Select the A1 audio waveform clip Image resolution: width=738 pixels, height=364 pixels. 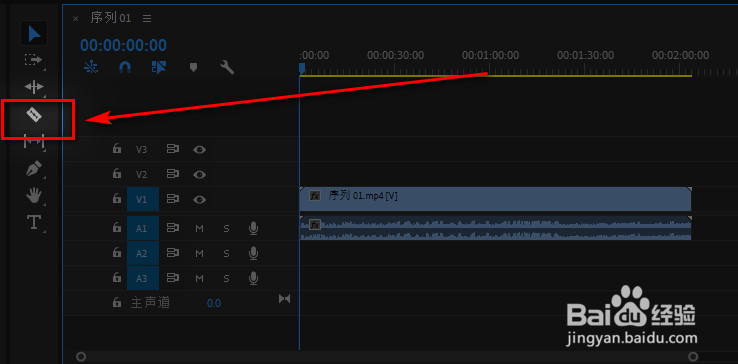495,228
